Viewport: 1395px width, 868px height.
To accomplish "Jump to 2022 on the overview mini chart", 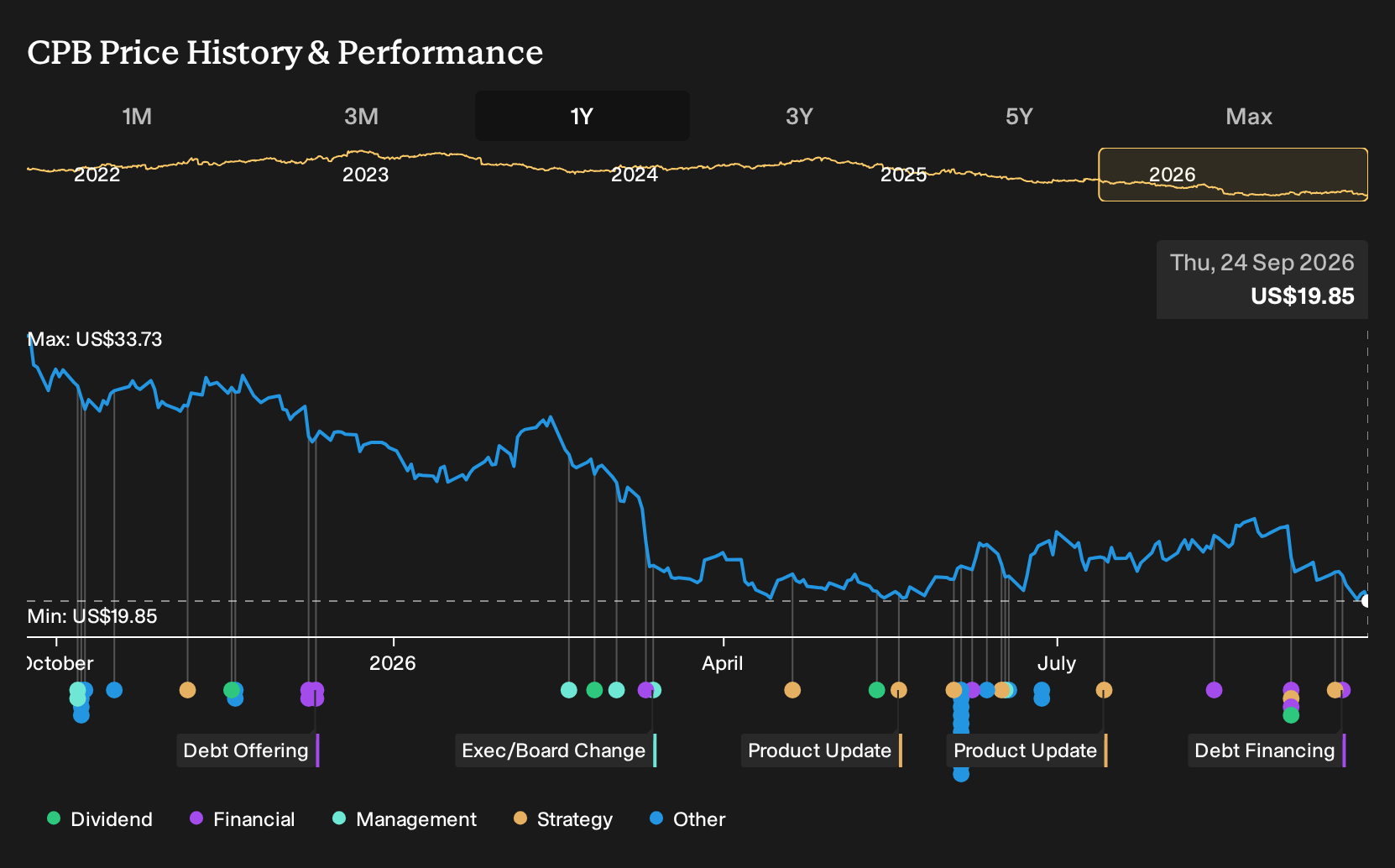I will pyautogui.click(x=97, y=175).
